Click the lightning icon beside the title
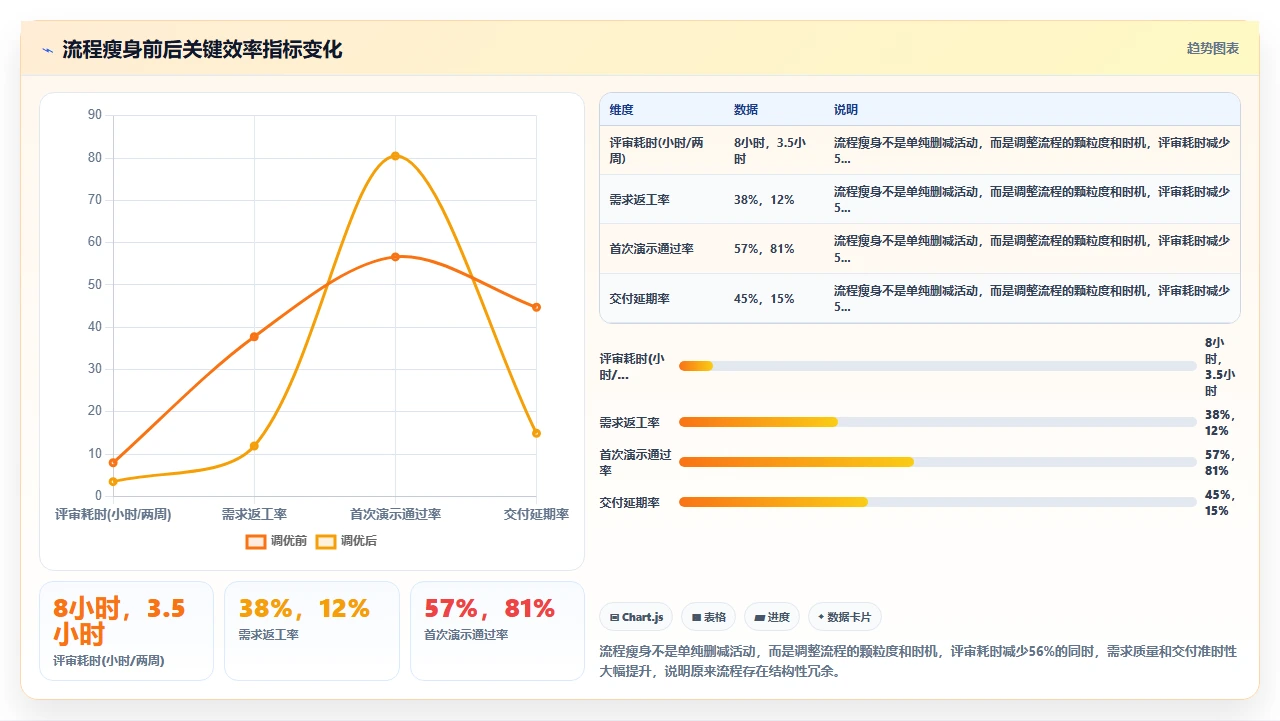The image size is (1280, 721). coord(47,50)
